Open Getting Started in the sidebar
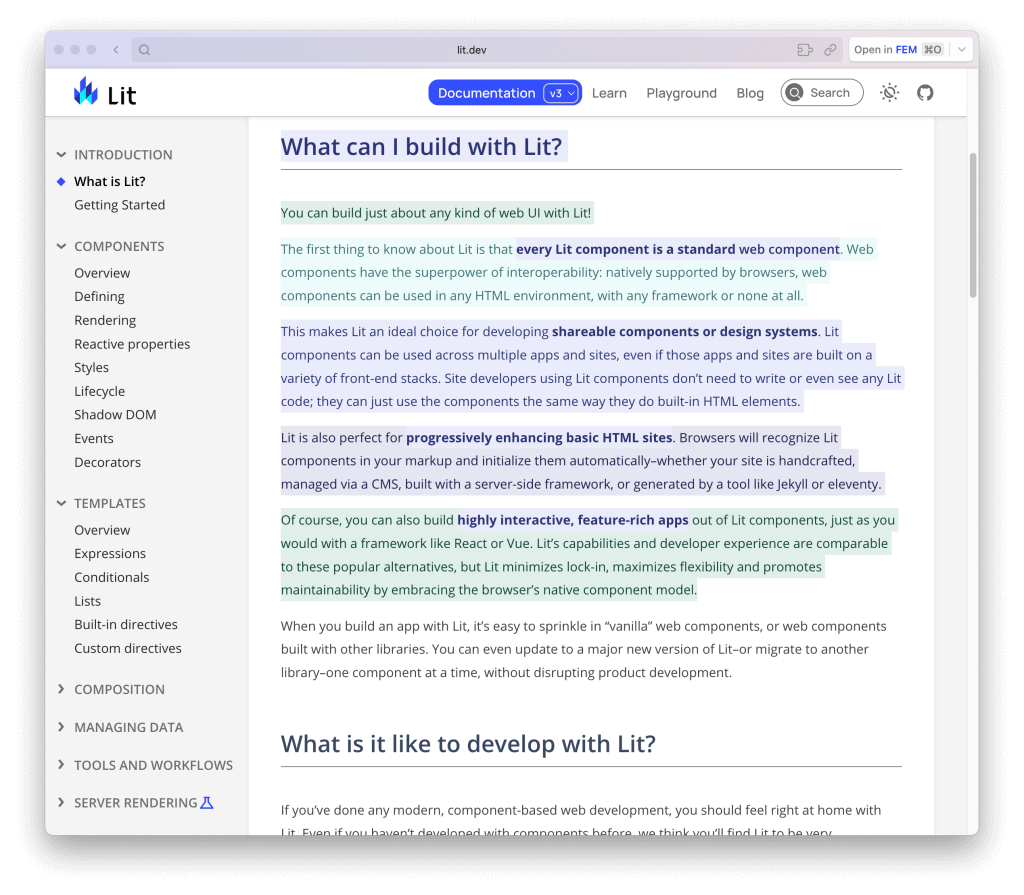 click(x=120, y=205)
